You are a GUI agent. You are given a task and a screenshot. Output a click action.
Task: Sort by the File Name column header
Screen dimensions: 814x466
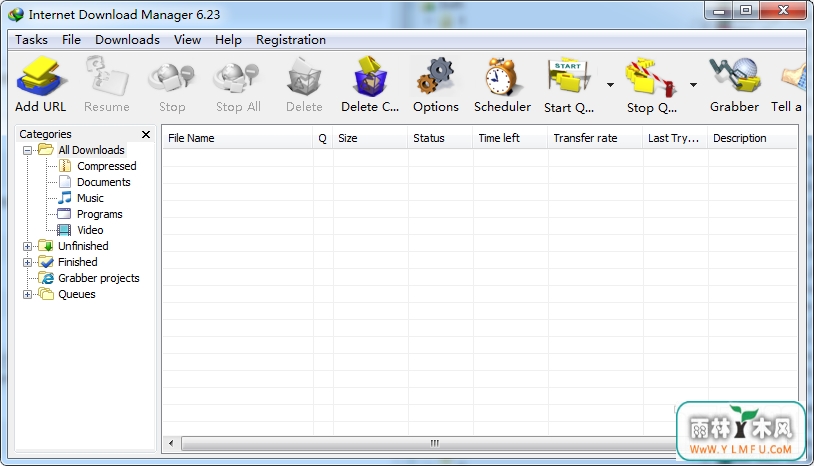[x=238, y=138]
